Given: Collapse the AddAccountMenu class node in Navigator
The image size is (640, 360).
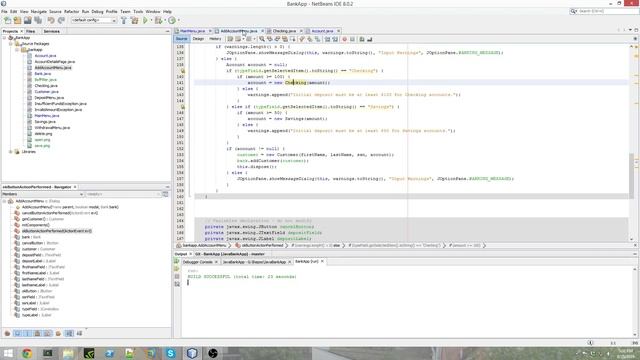Looking at the screenshot, I should click(x=4, y=201).
